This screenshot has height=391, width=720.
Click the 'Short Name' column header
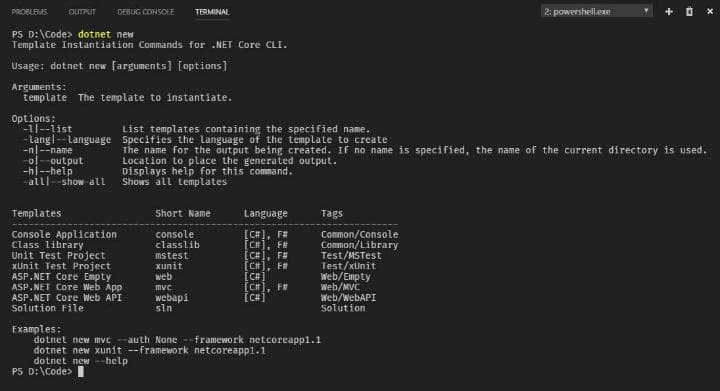tap(183, 213)
